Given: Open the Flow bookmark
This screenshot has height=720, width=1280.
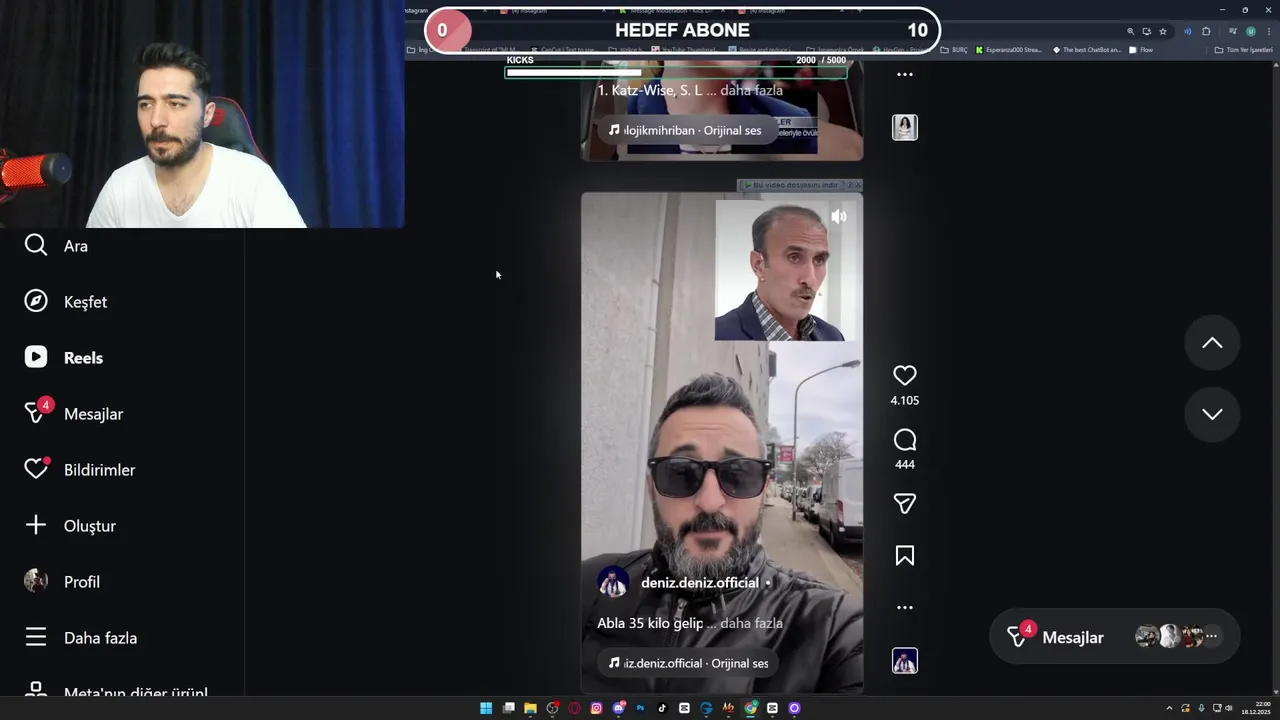Looking at the screenshot, I should 1141,50.
